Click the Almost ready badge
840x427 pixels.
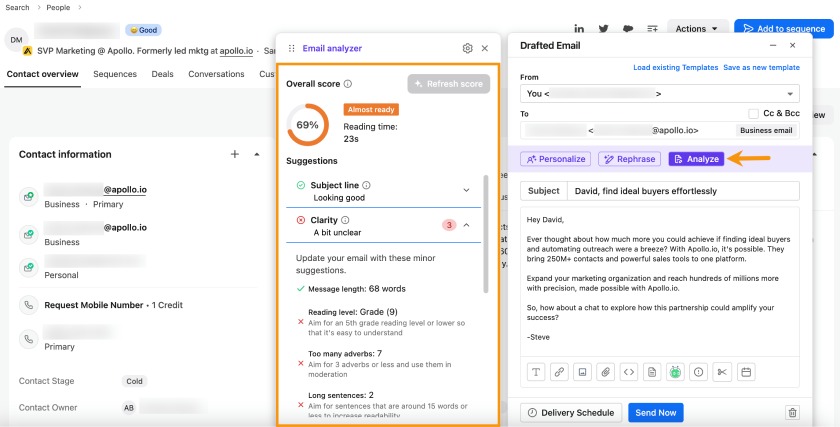point(371,110)
